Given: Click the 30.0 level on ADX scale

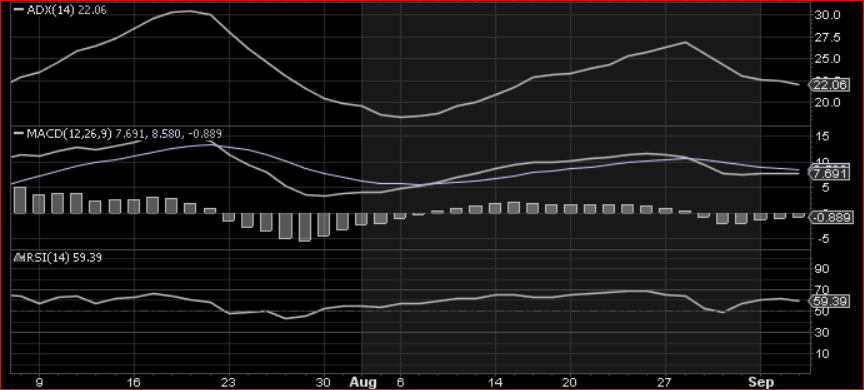Looking at the screenshot, I should (x=828, y=15).
